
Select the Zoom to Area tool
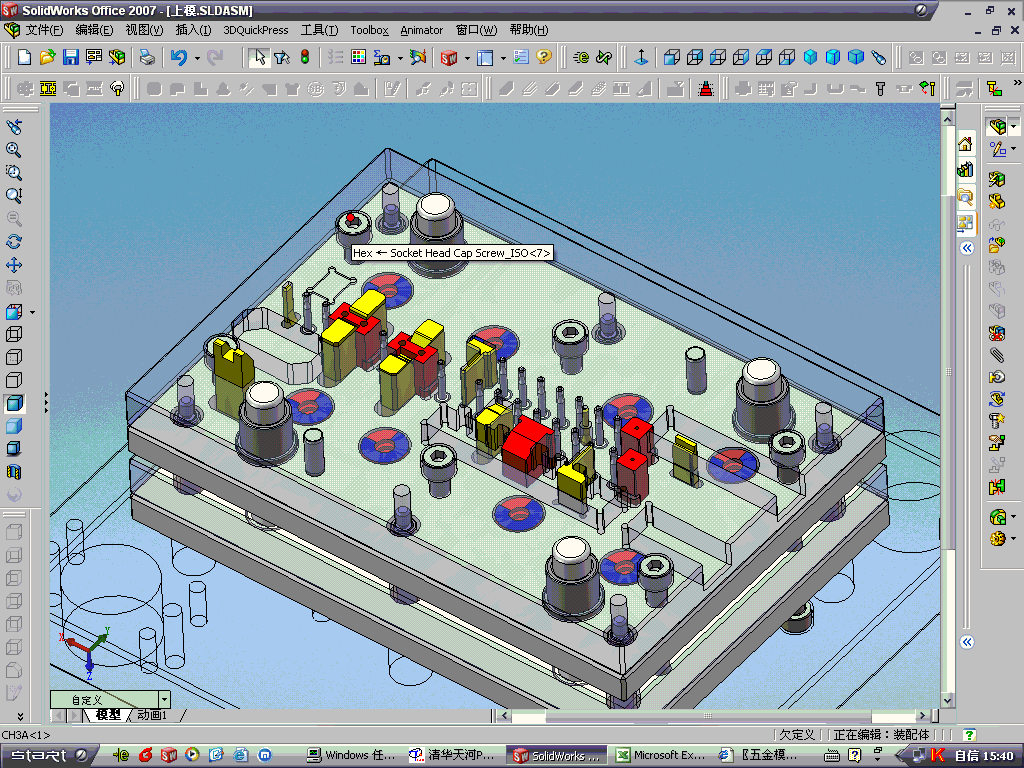coord(14,172)
